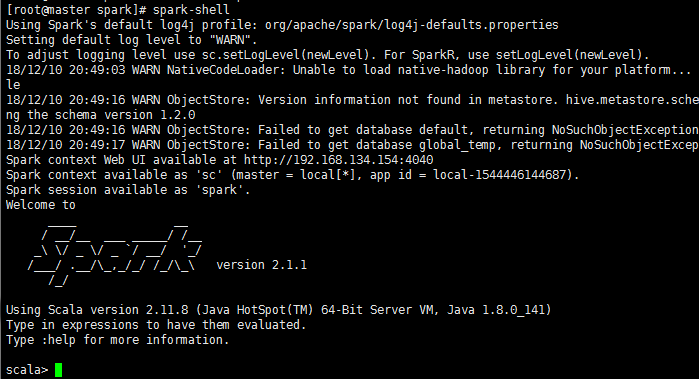The width and height of the screenshot is (699, 379).
Task: Click the Spark Web UI URL http://192.168.134.154:4040
Action: [x=338, y=160]
